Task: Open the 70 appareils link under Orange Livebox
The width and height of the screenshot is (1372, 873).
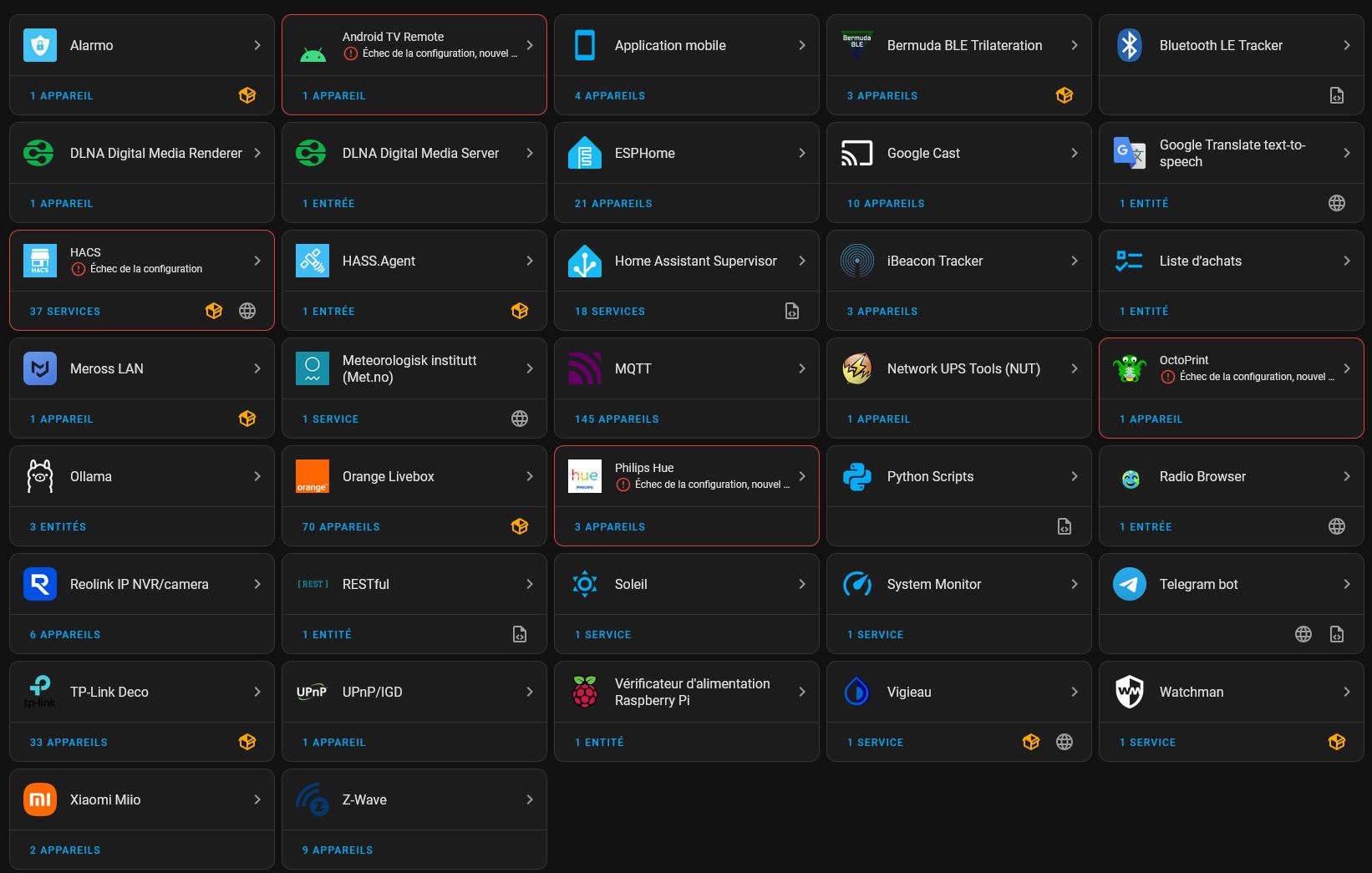Action: point(341,527)
